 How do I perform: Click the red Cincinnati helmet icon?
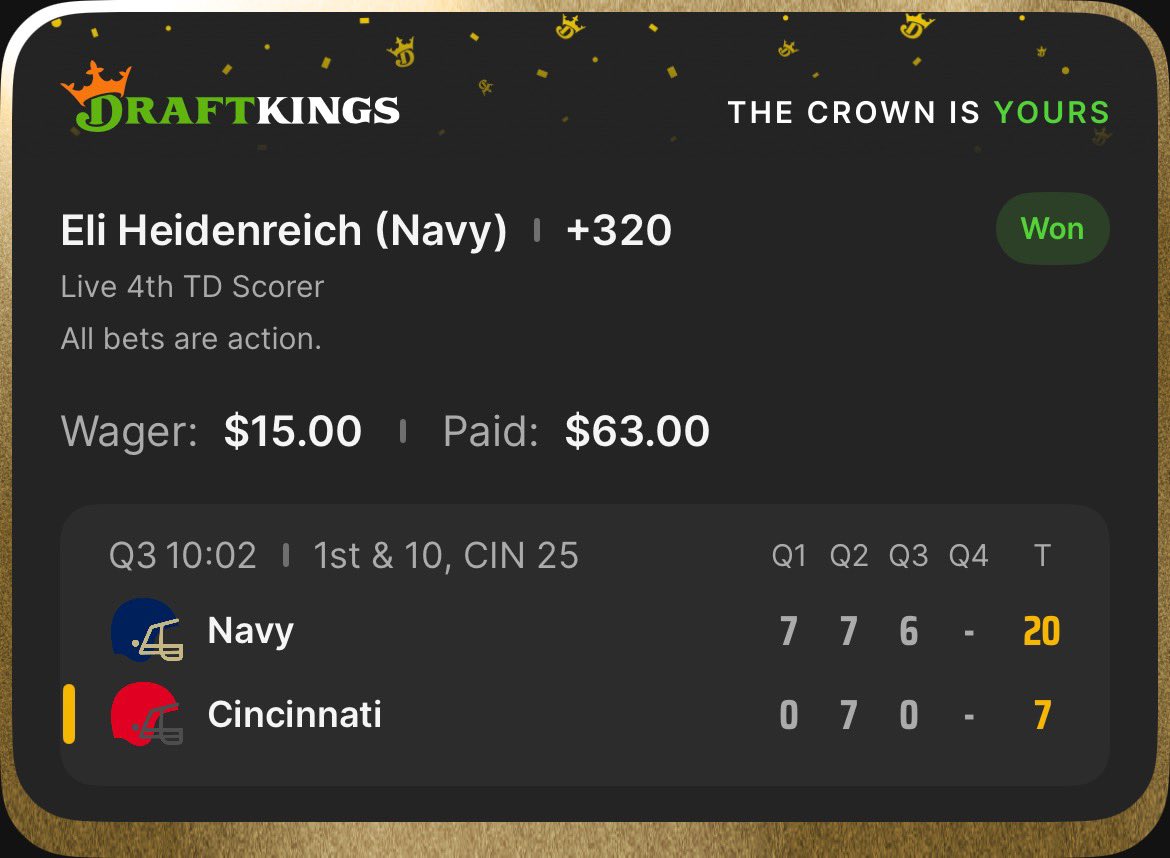[147, 714]
